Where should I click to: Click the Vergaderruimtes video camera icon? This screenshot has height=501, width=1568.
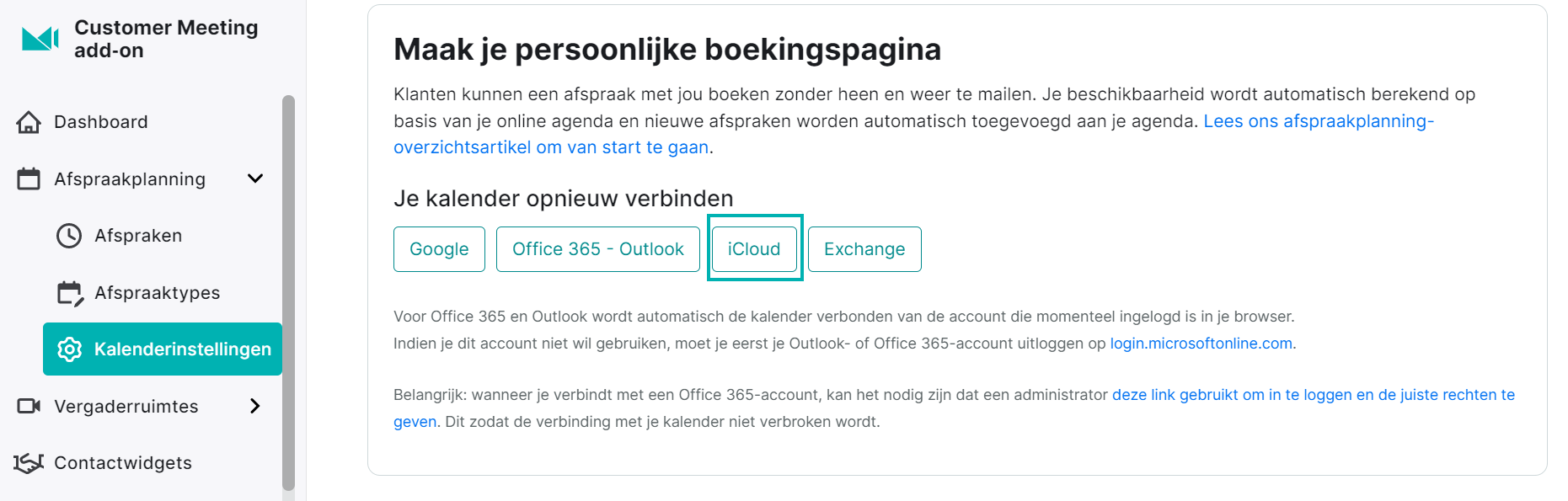coord(29,406)
